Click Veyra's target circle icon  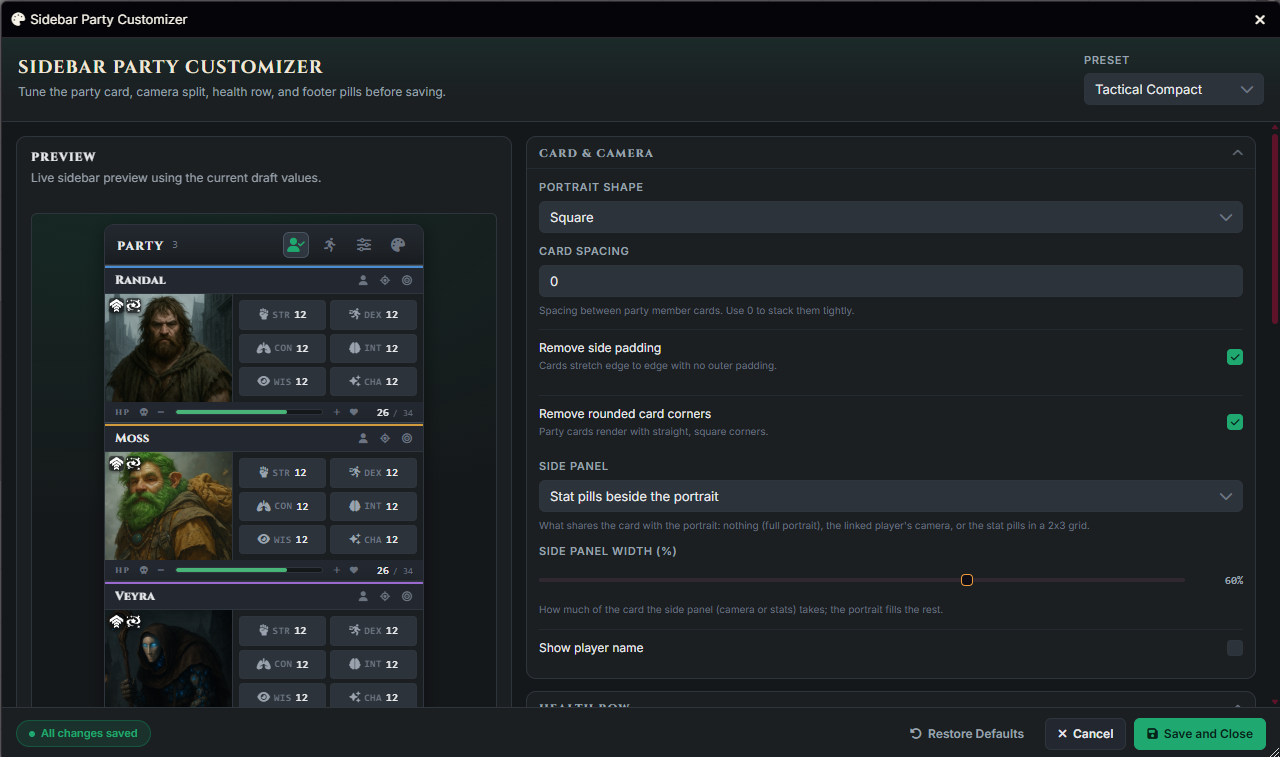pos(407,597)
